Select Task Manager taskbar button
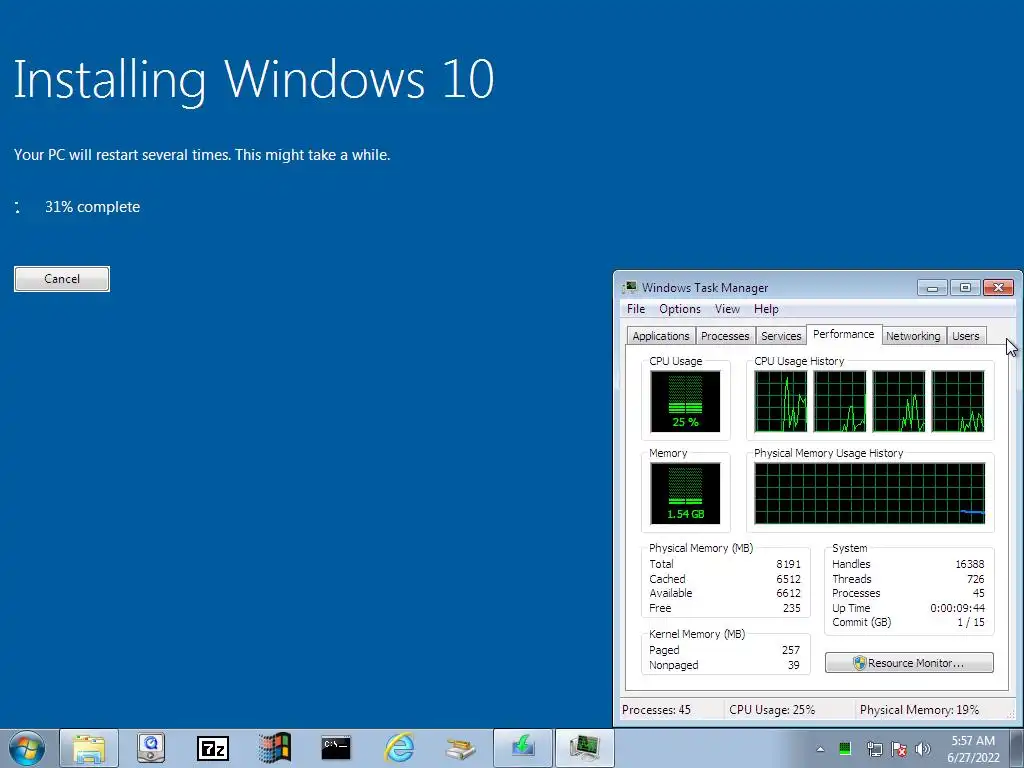This screenshot has width=1024, height=768. click(x=584, y=748)
